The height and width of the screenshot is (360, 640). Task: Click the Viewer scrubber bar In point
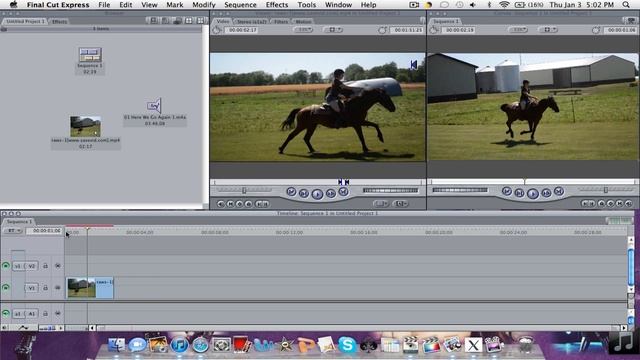pyautogui.click(x=340, y=182)
